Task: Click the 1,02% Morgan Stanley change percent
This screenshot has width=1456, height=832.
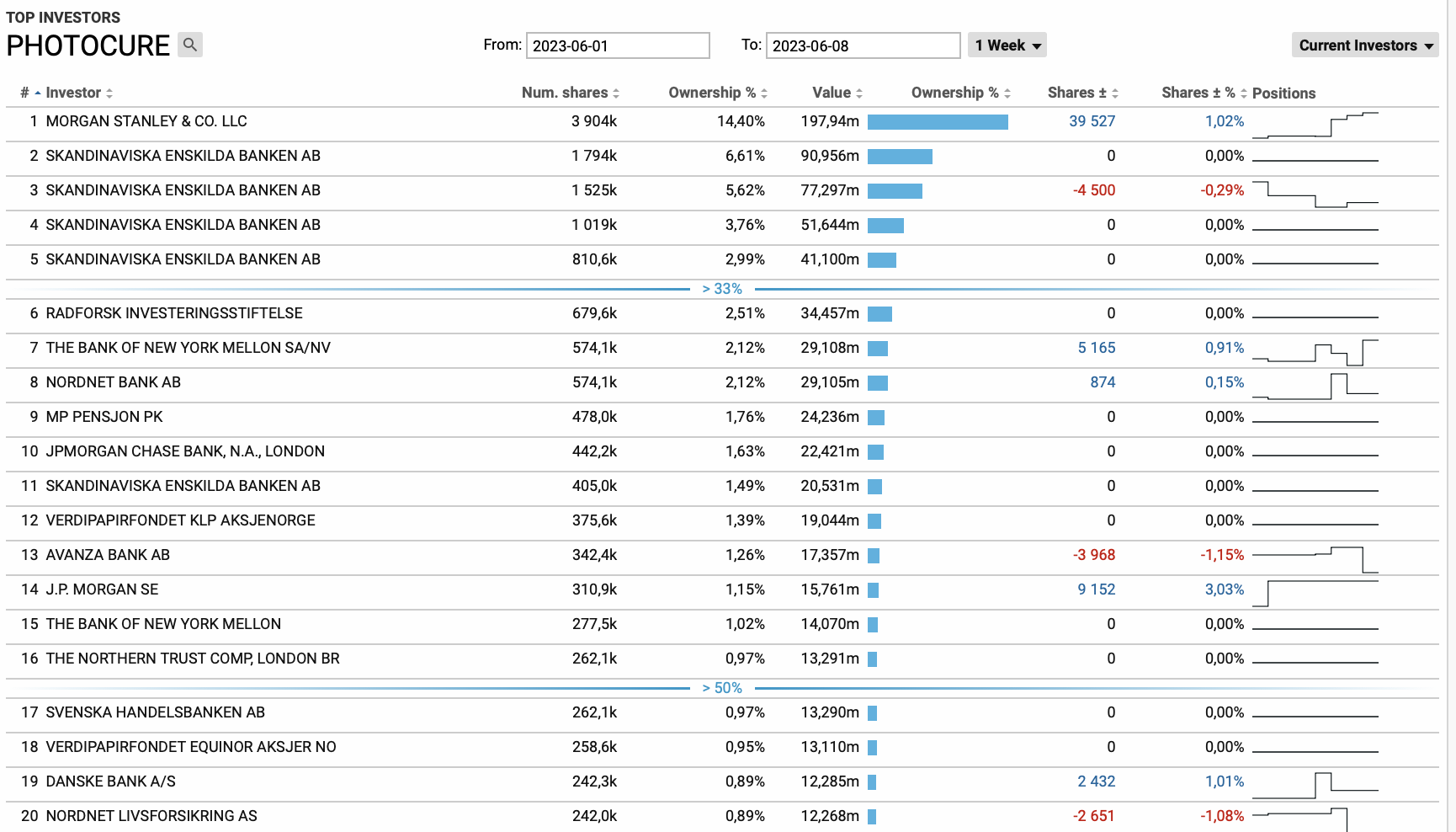Action: (1225, 121)
